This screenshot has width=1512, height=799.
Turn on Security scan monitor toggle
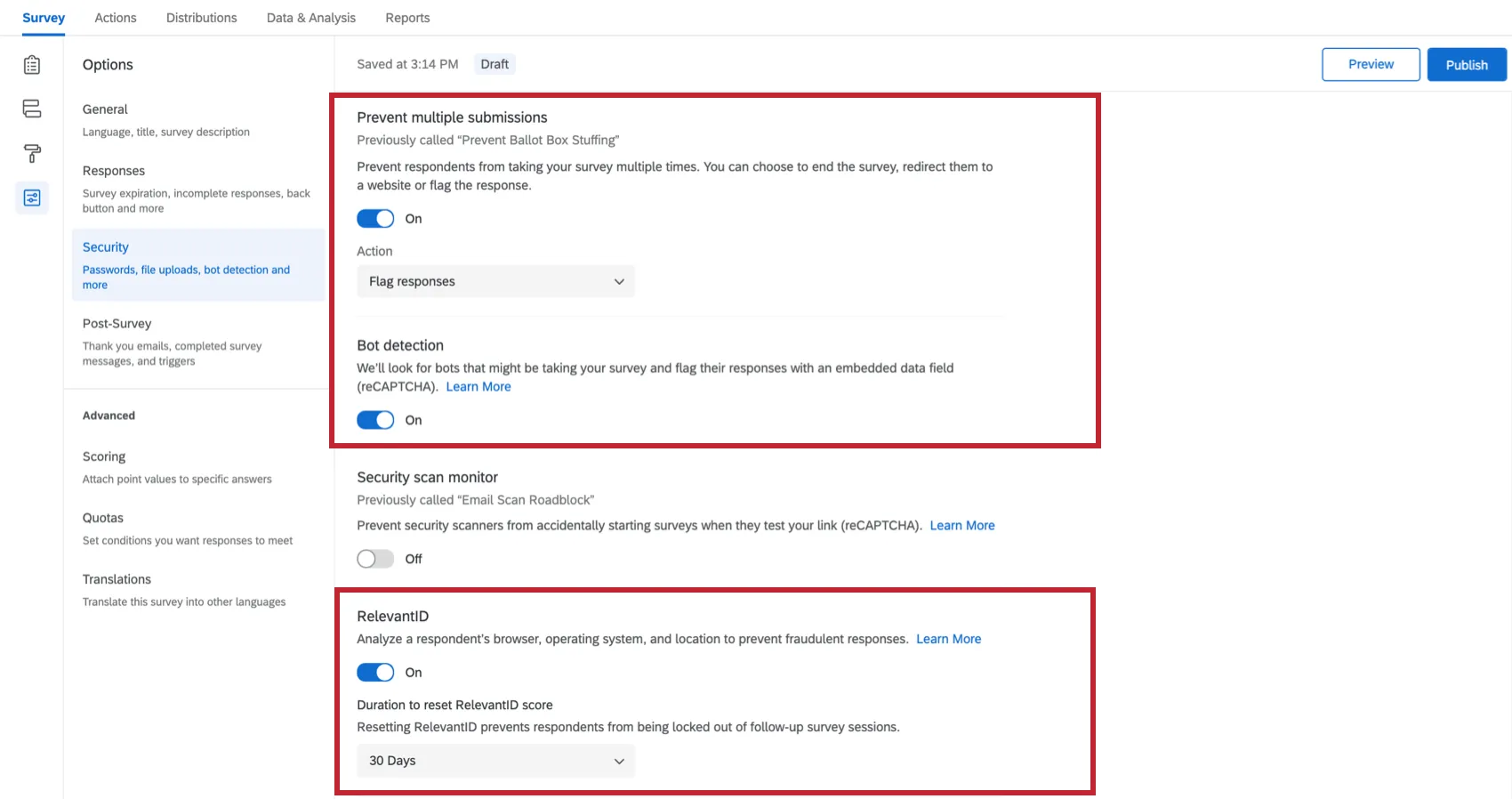pyautogui.click(x=375, y=559)
